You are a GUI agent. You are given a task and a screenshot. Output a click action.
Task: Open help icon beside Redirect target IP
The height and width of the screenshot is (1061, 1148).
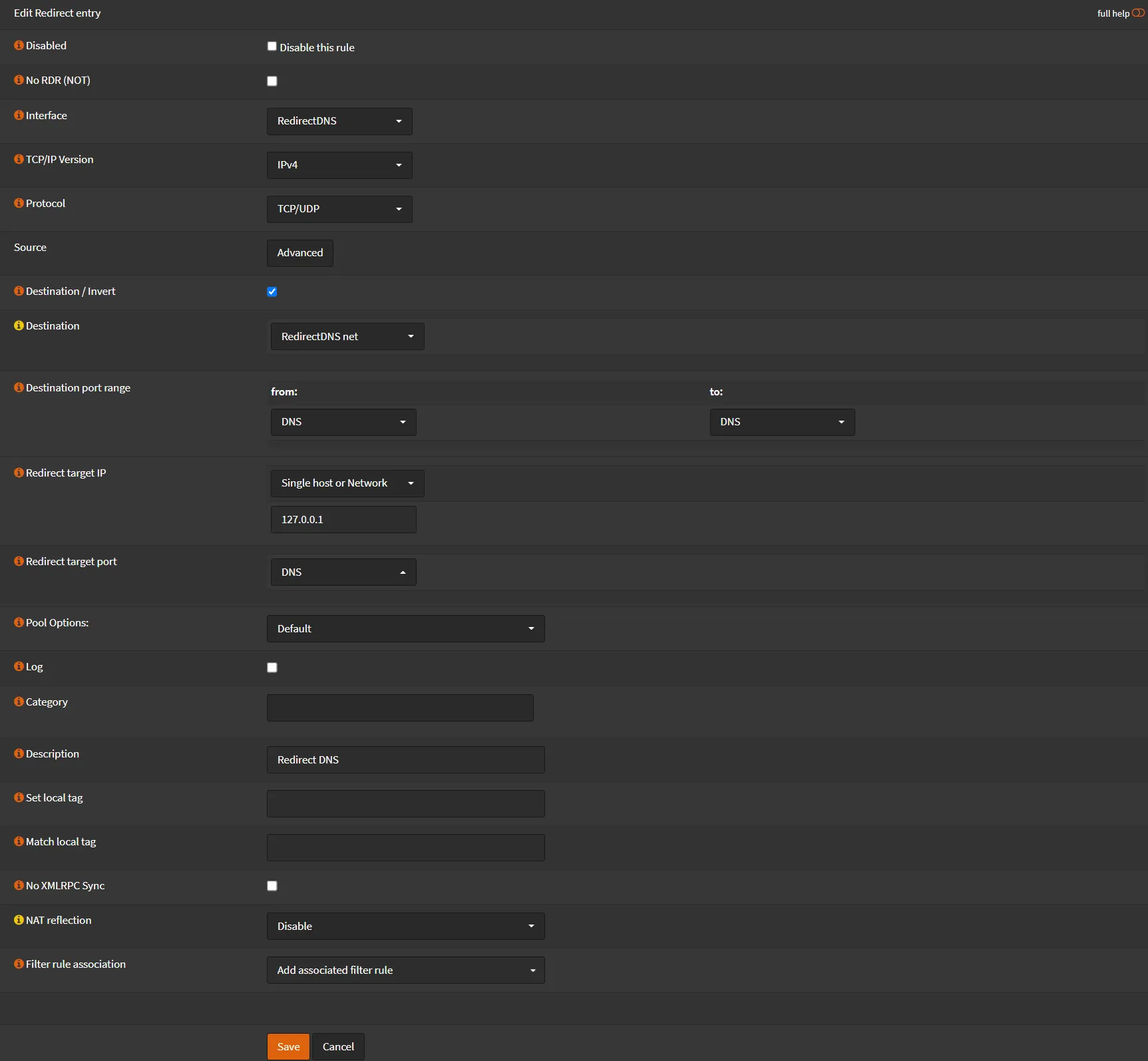click(19, 473)
